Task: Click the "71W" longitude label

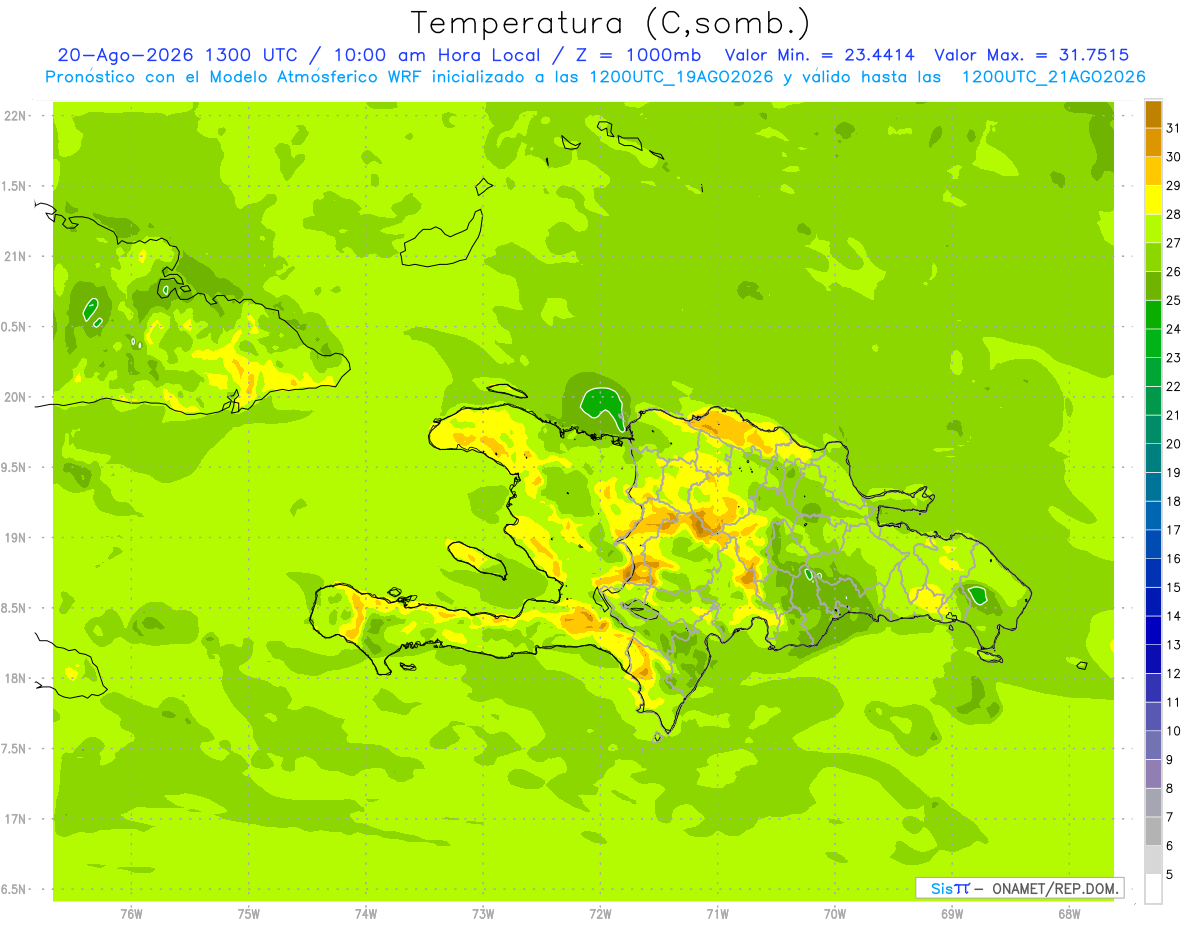Action: (x=717, y=913)
